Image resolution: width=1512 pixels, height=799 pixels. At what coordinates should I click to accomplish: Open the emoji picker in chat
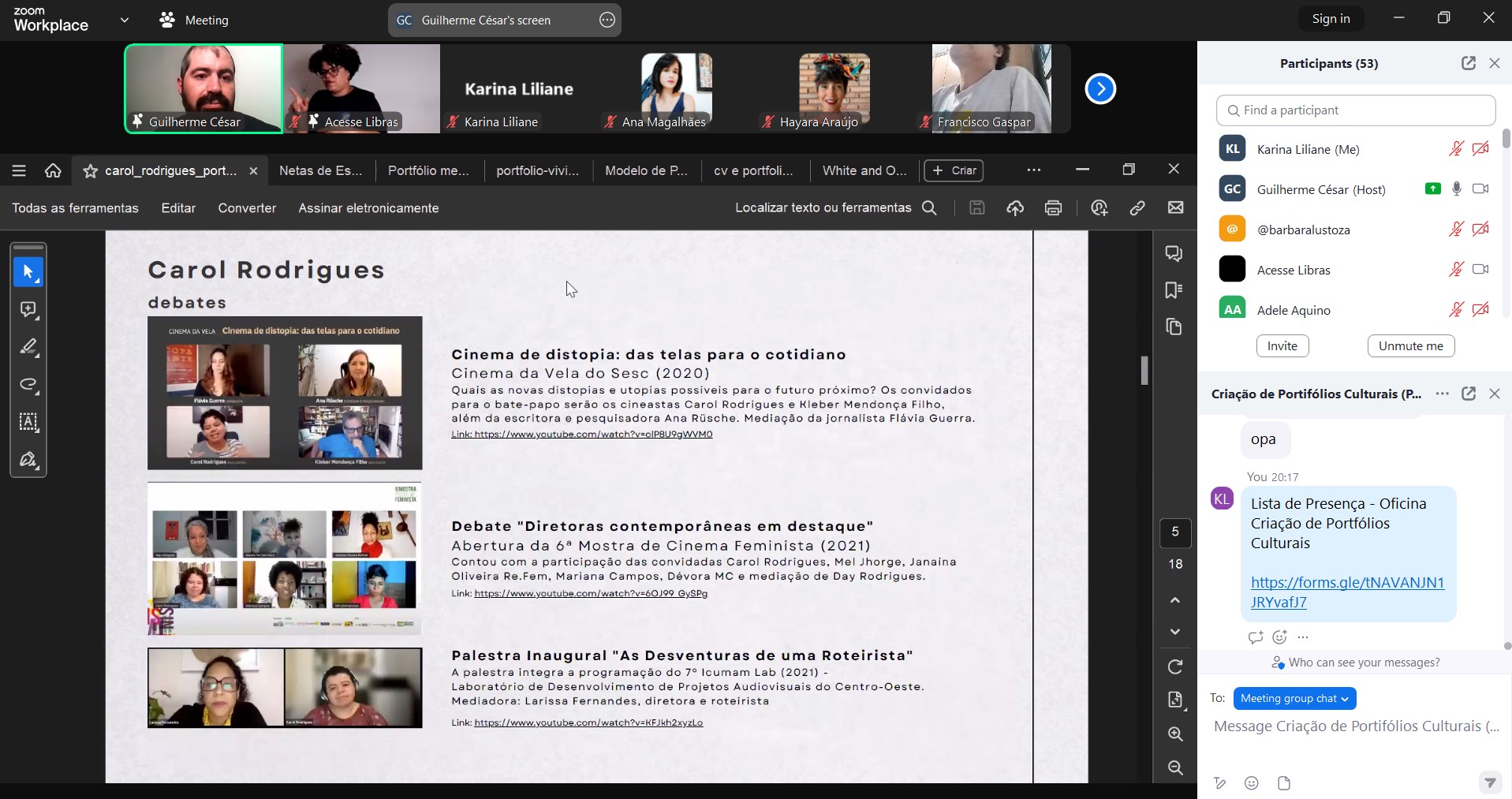[x=1252, y=783]
